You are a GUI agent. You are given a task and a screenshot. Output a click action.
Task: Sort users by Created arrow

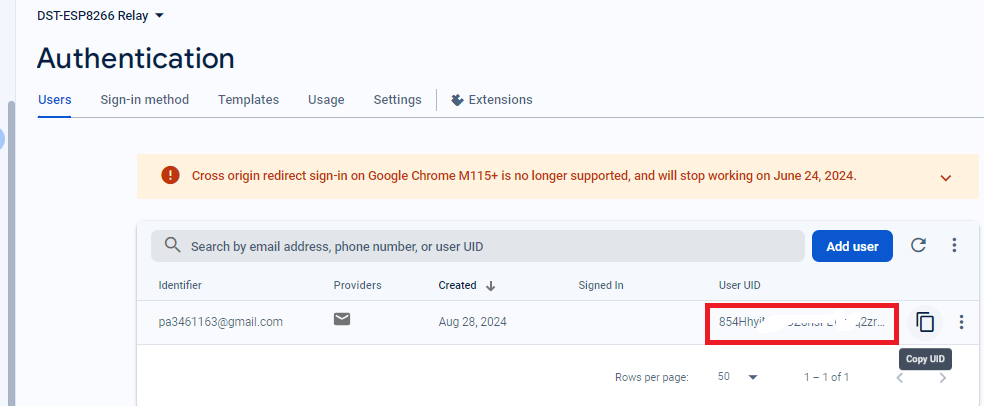[x=491, y=285]
